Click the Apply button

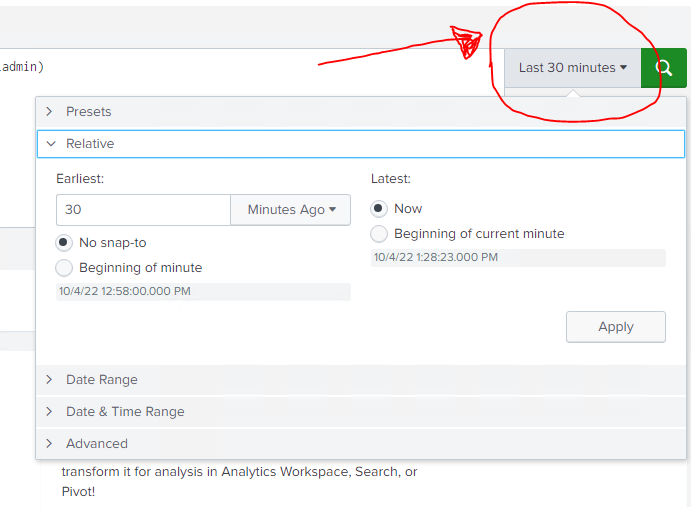coord(615,327)
